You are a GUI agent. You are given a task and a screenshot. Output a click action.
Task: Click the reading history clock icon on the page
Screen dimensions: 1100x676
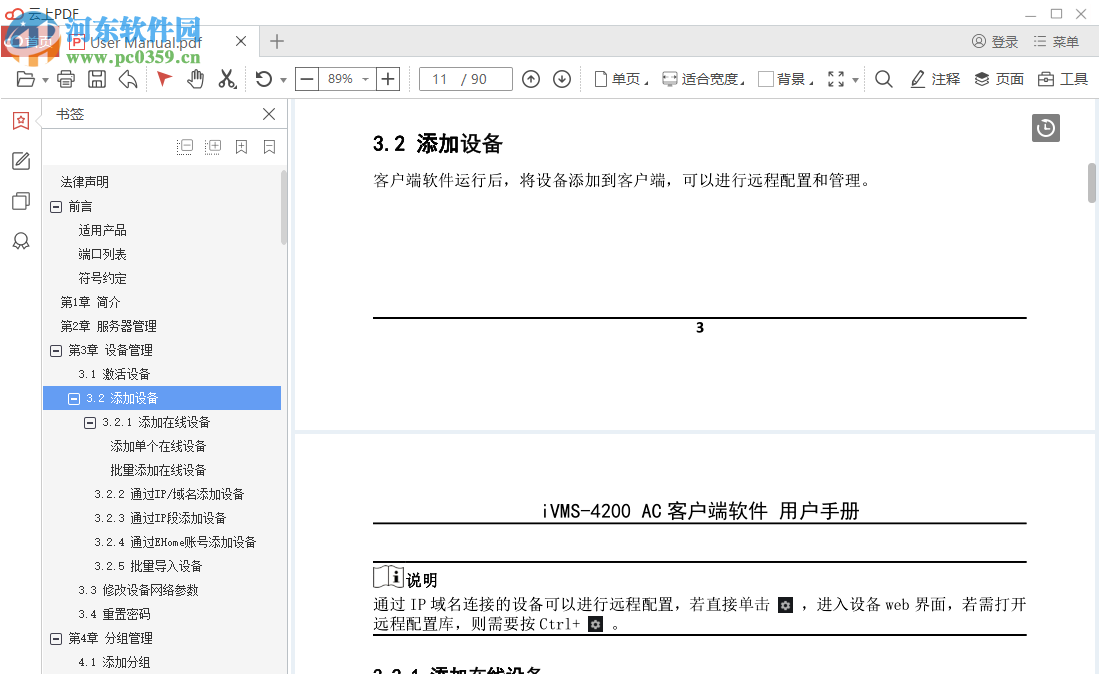coord(1045,128)
